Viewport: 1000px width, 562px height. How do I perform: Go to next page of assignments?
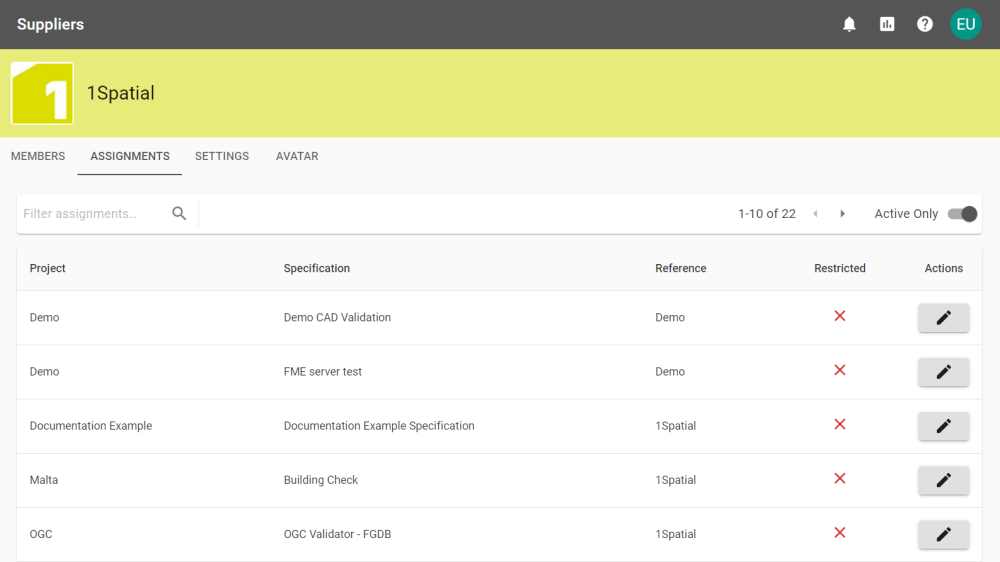[842, 214]
